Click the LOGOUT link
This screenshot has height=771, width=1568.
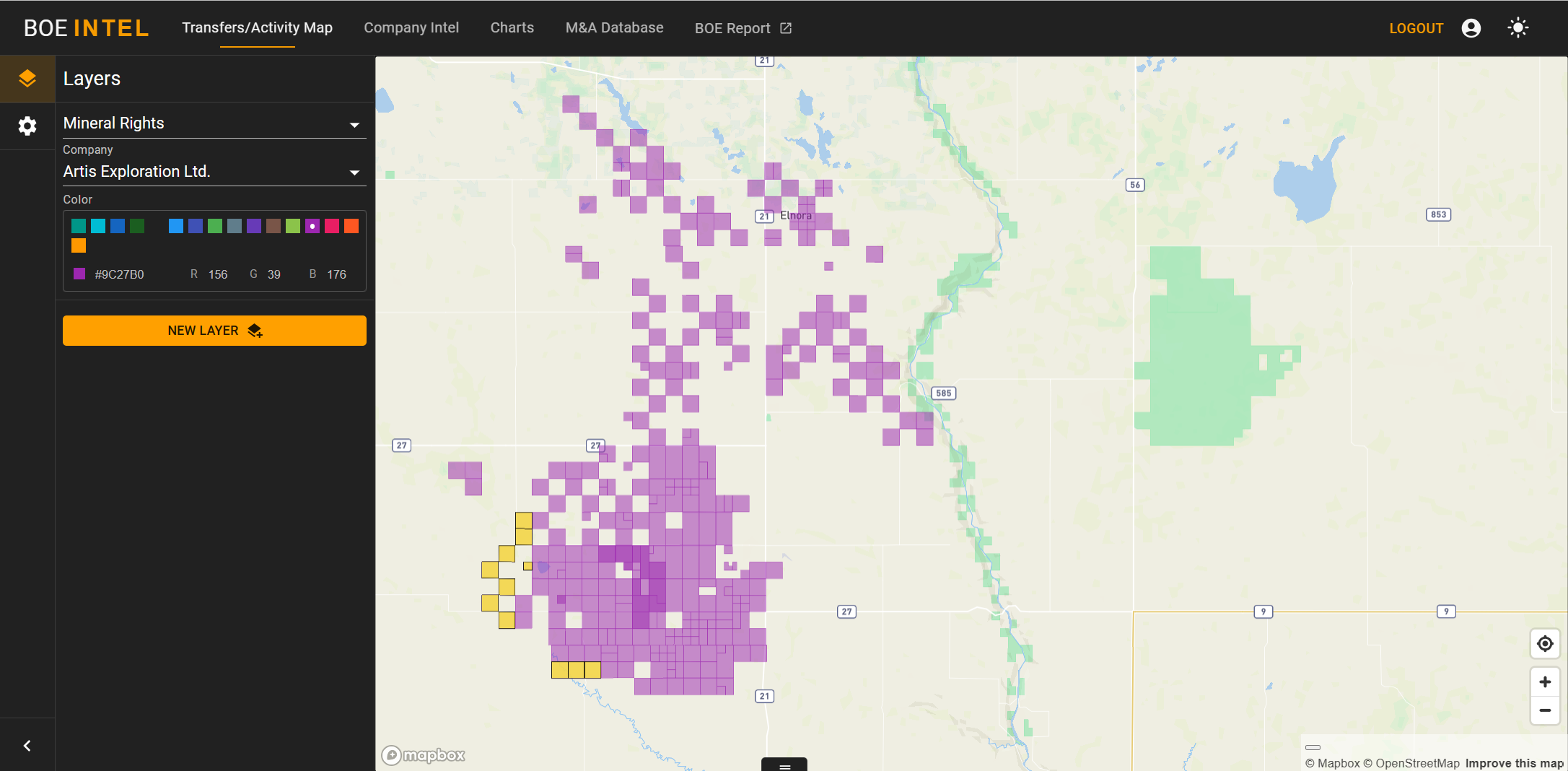1416,28
